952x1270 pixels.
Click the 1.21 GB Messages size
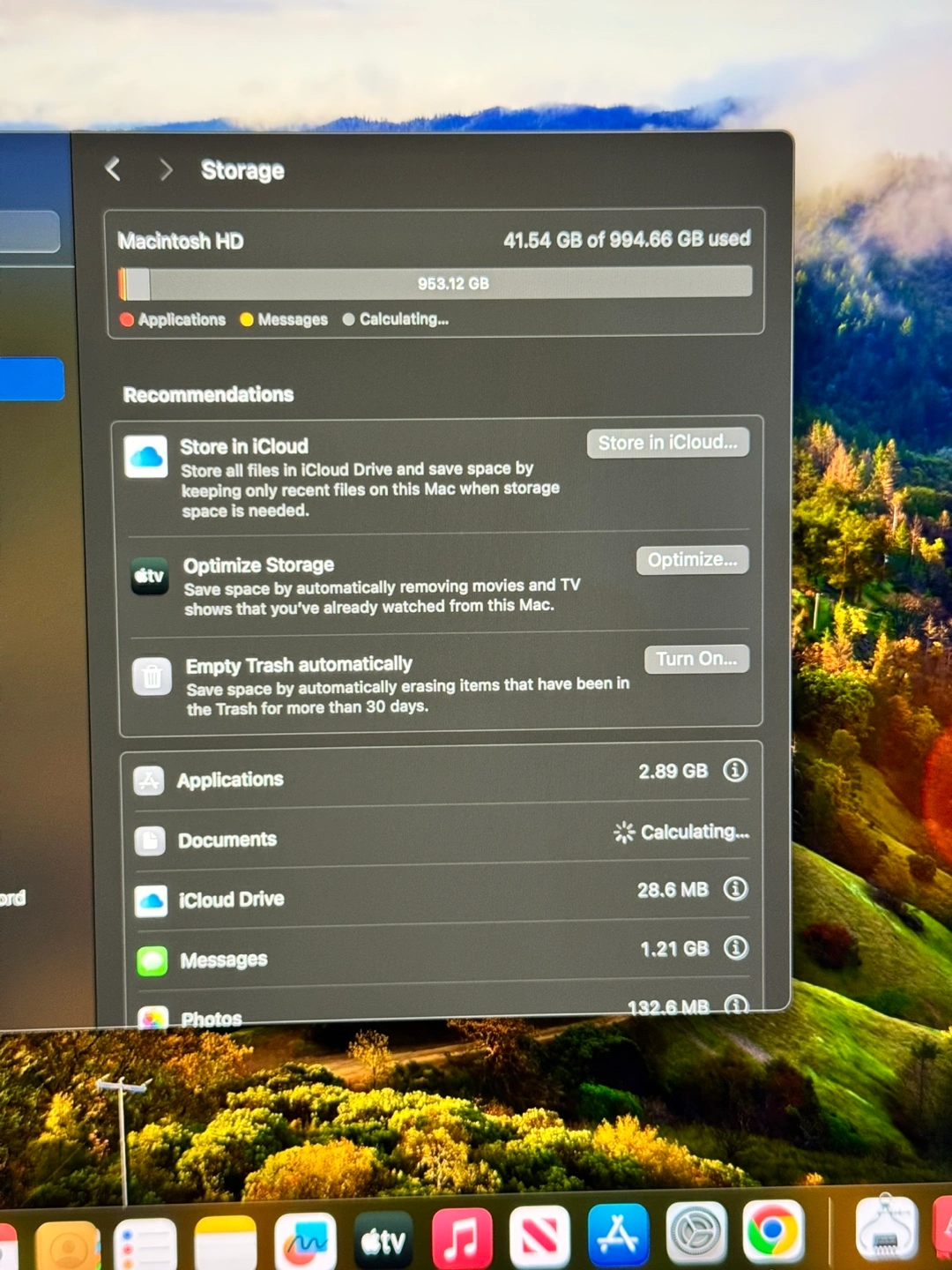pos(675,949)
